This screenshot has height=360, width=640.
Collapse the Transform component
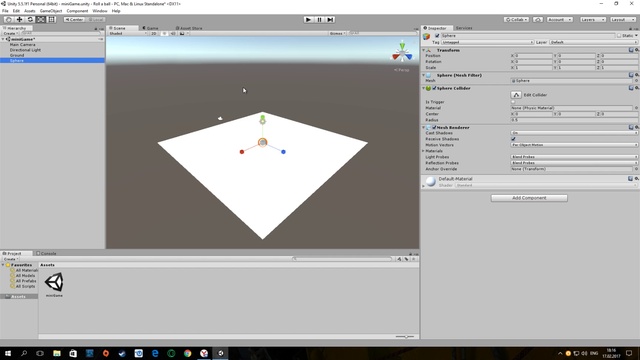click(x=424, y=50)
